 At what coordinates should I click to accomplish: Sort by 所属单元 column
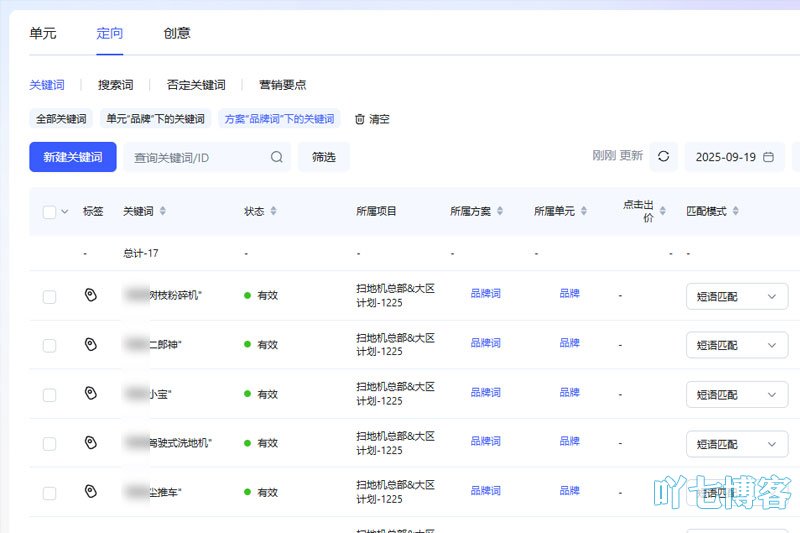tap(584, 211)
